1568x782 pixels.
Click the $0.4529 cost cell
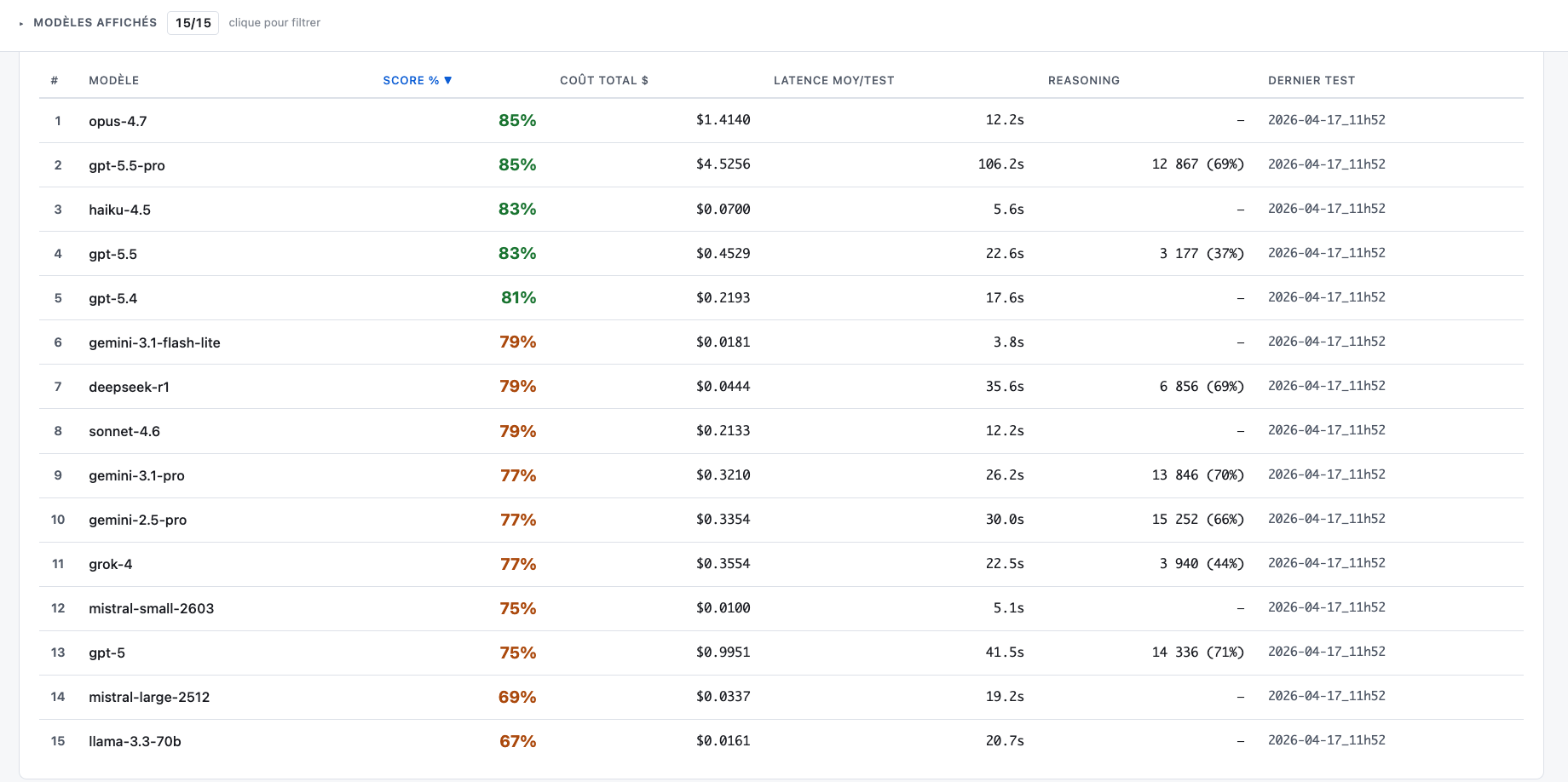723,253
